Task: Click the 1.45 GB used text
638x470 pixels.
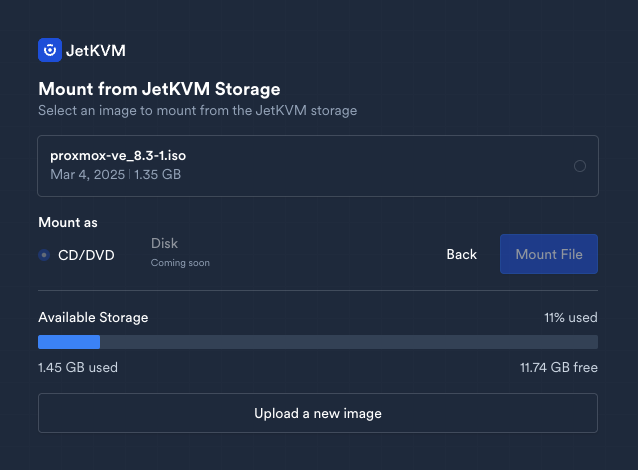Action: (78, 367)
